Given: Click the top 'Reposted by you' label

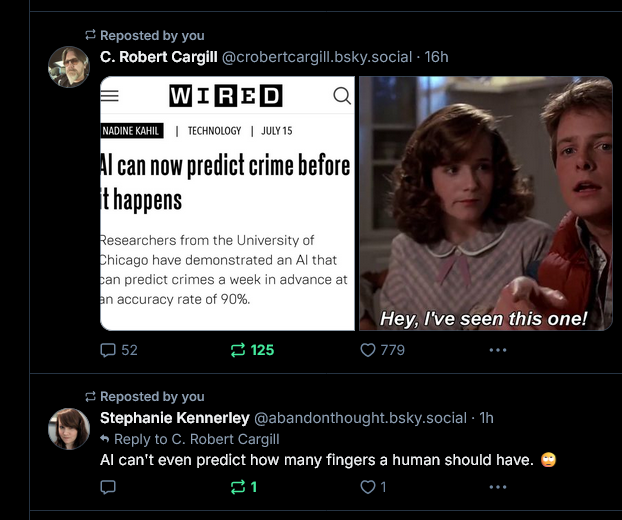Looking at the screenshot, I should click(x=152, y=35).
